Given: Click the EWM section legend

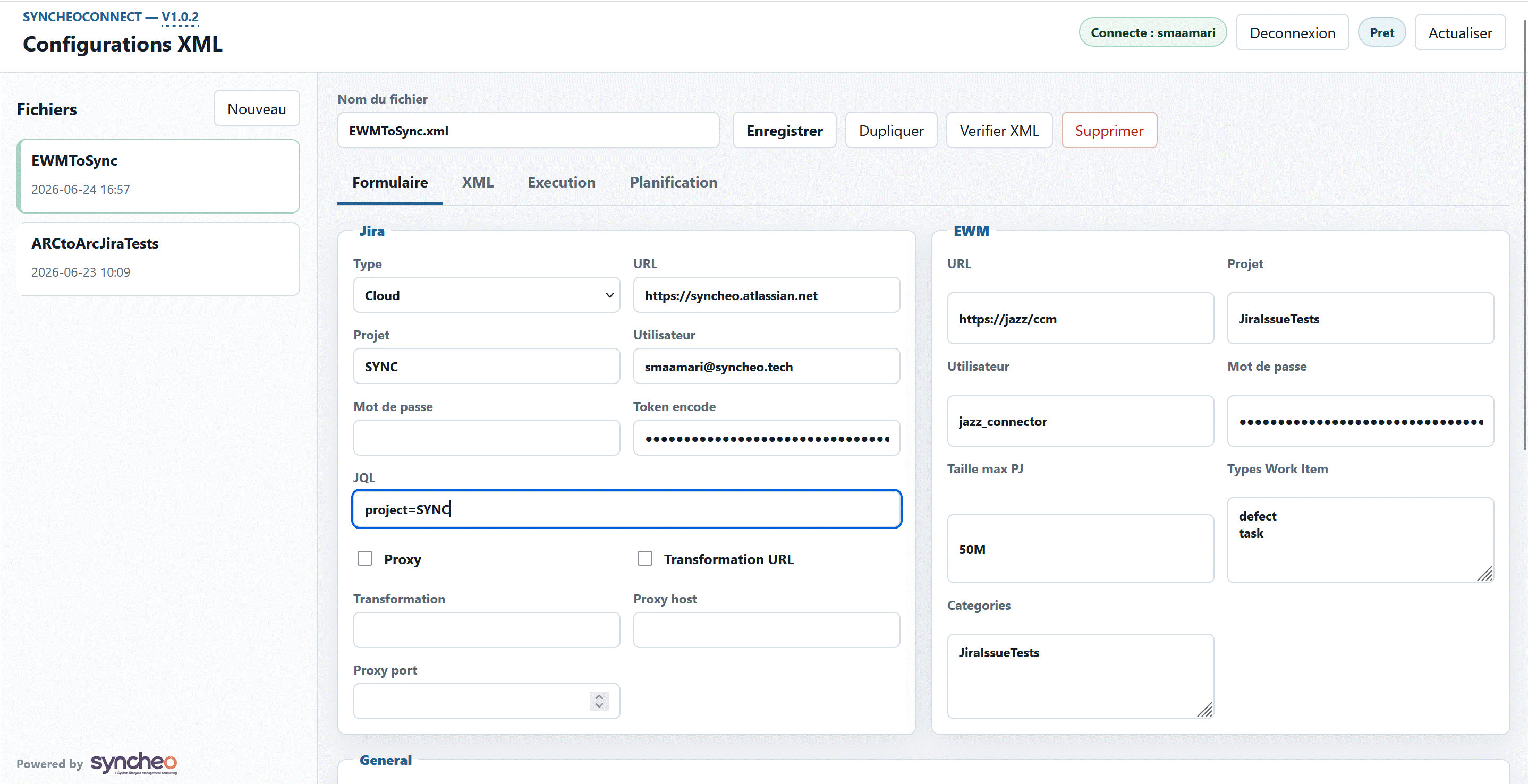Looking at the screenshot, I should coord(972,231).
